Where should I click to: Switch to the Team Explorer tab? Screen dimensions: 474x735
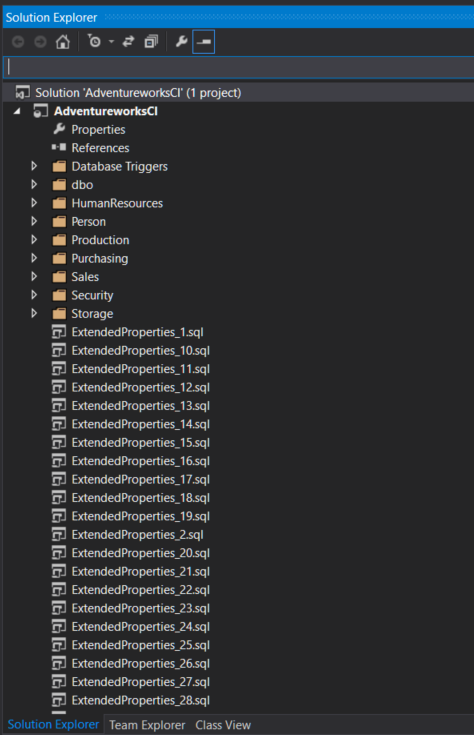click(147, 725)
